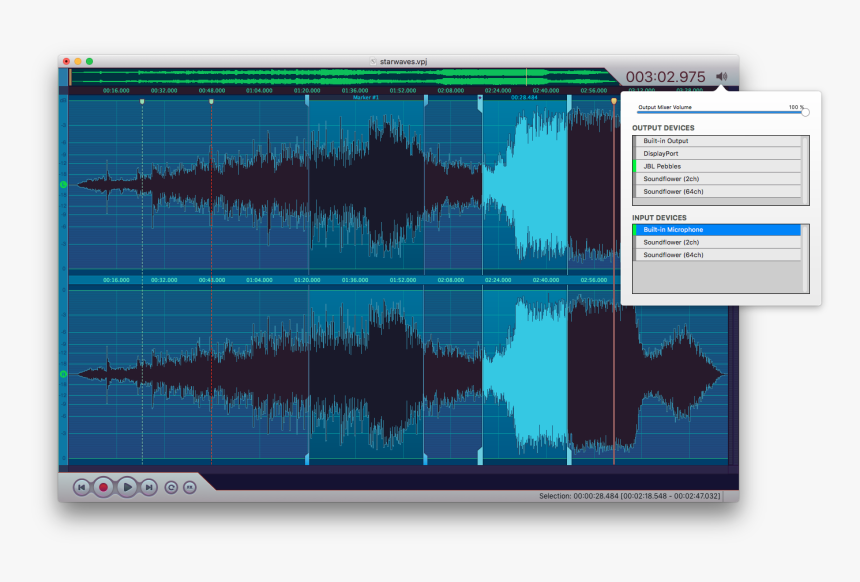Click the 01:04.000 label on middle ruler
Image resolution: width=860 pixels, height=582 pixels.
tap(259, 280)
